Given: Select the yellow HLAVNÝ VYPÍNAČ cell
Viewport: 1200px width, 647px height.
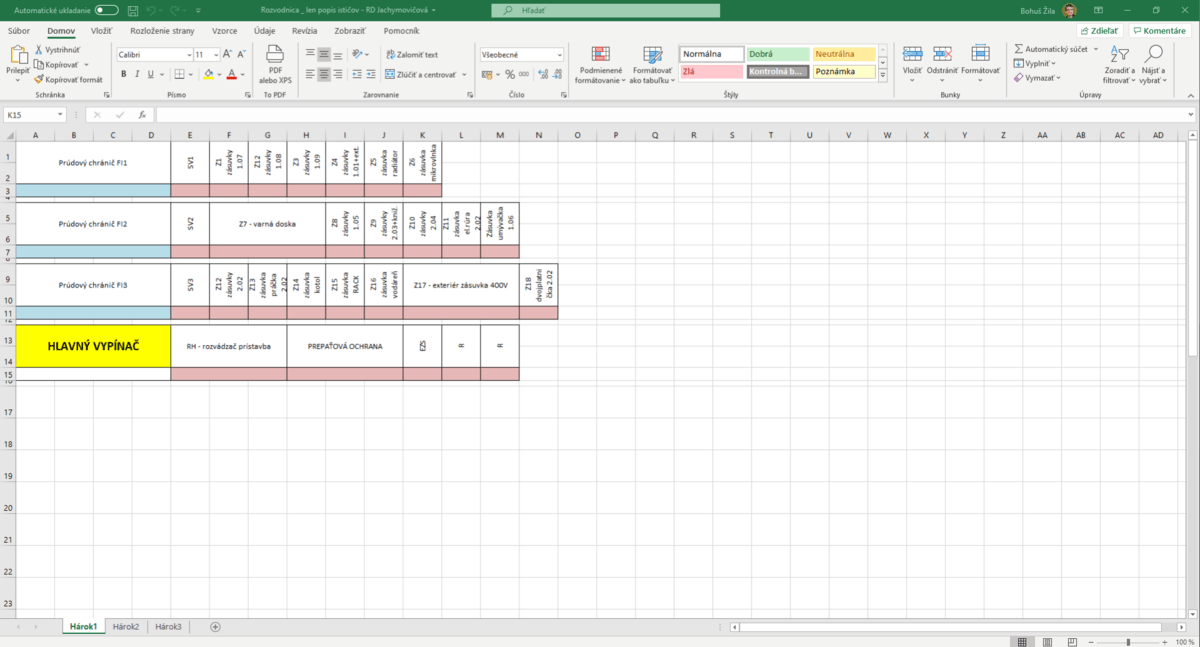Looking at the screenshot, I should (x=93, y=346).
